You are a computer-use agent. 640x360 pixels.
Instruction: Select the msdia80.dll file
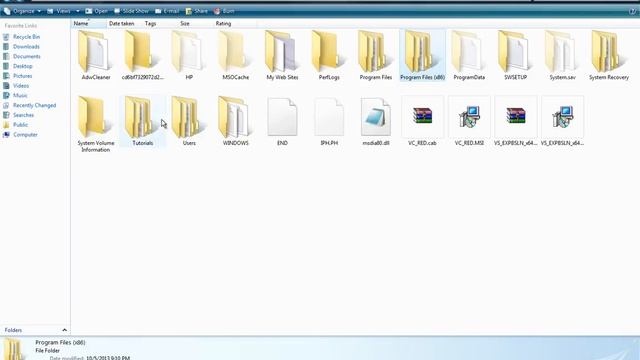[376, 121]
